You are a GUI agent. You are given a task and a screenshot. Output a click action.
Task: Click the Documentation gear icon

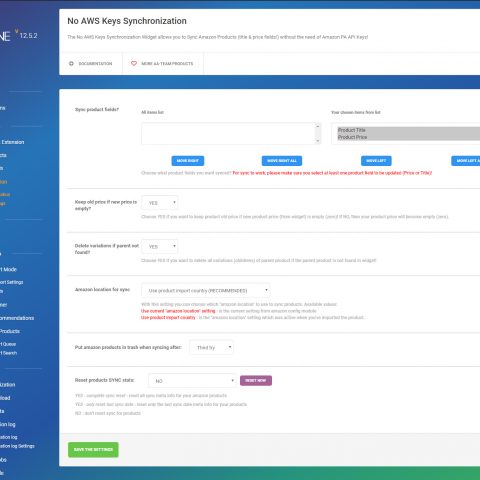71,63
